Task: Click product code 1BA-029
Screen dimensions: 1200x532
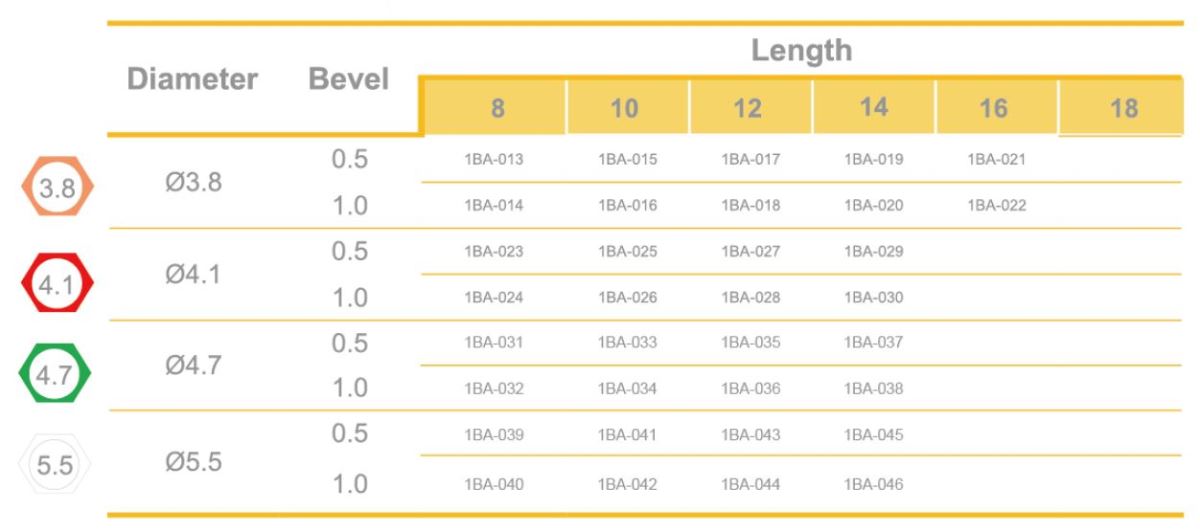Action: [x=874, y=252]
